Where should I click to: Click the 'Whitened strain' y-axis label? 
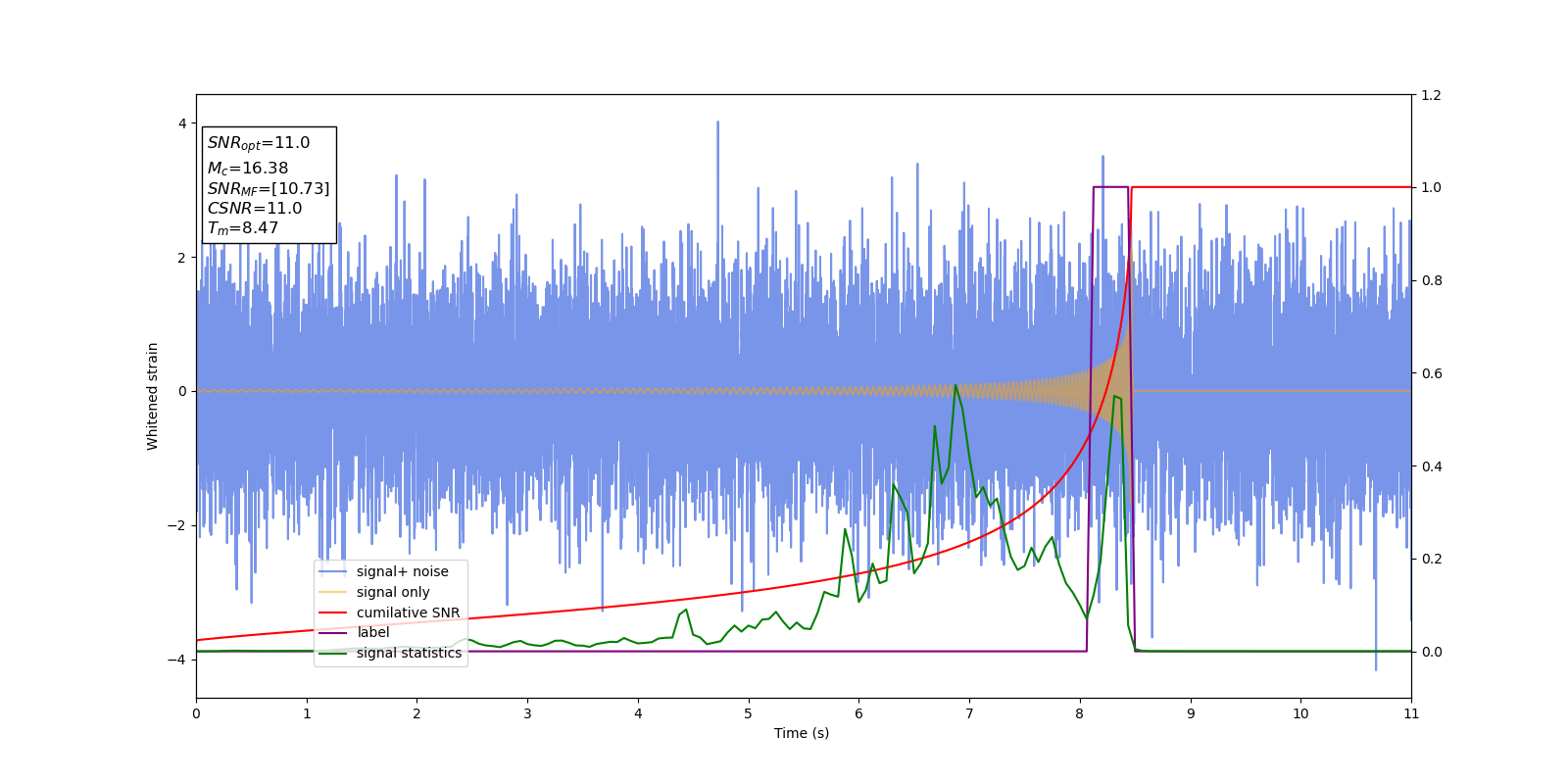pyautogui.click(x=153, y=396)
